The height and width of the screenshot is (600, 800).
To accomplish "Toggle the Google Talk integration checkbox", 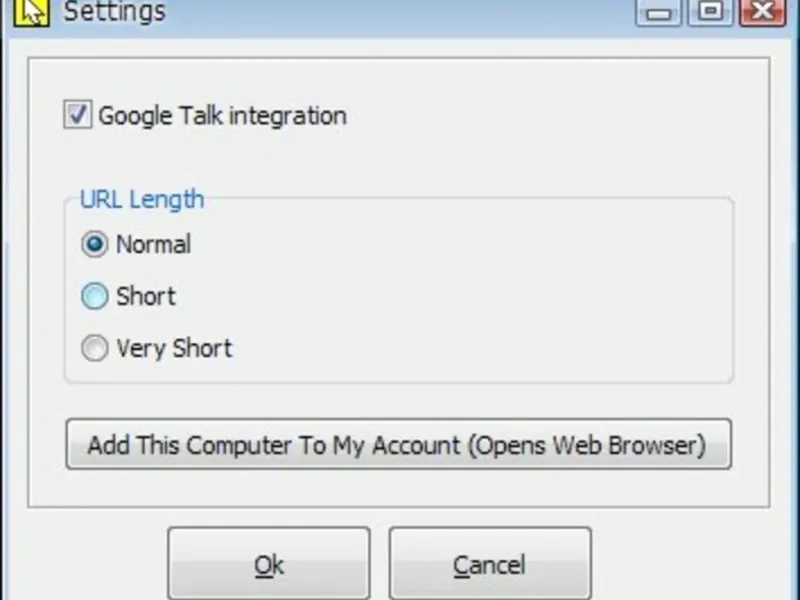I will [x=77, y=115].
